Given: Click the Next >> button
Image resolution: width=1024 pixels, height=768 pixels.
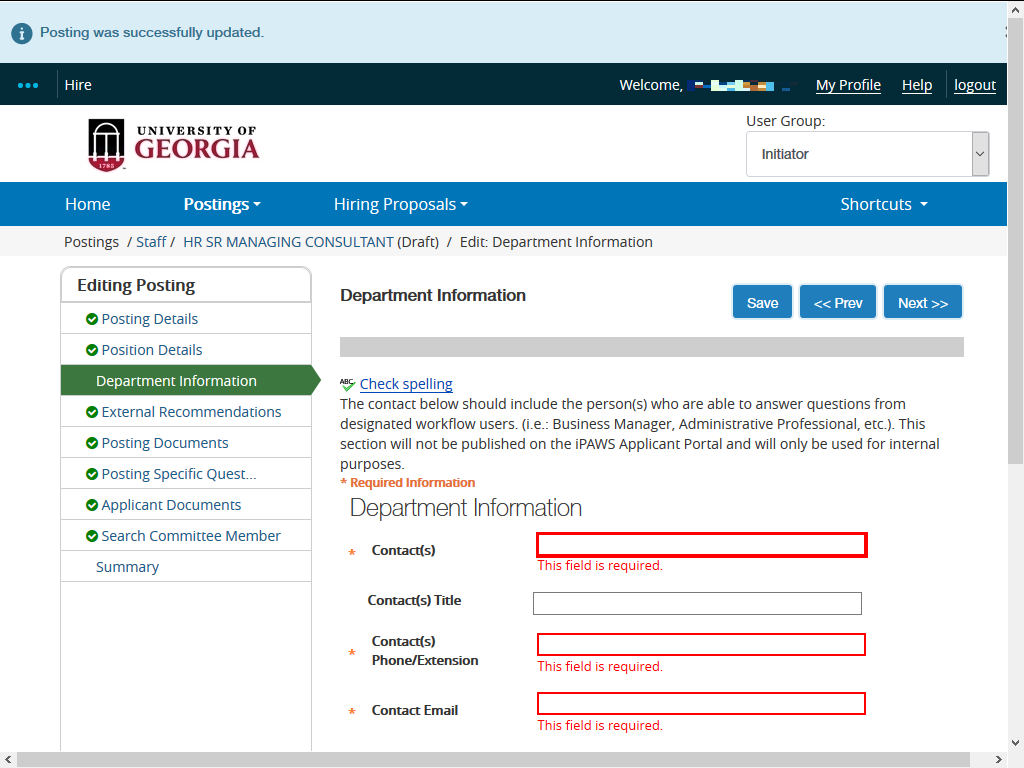Looking at the screenshot, I should 922,303.
